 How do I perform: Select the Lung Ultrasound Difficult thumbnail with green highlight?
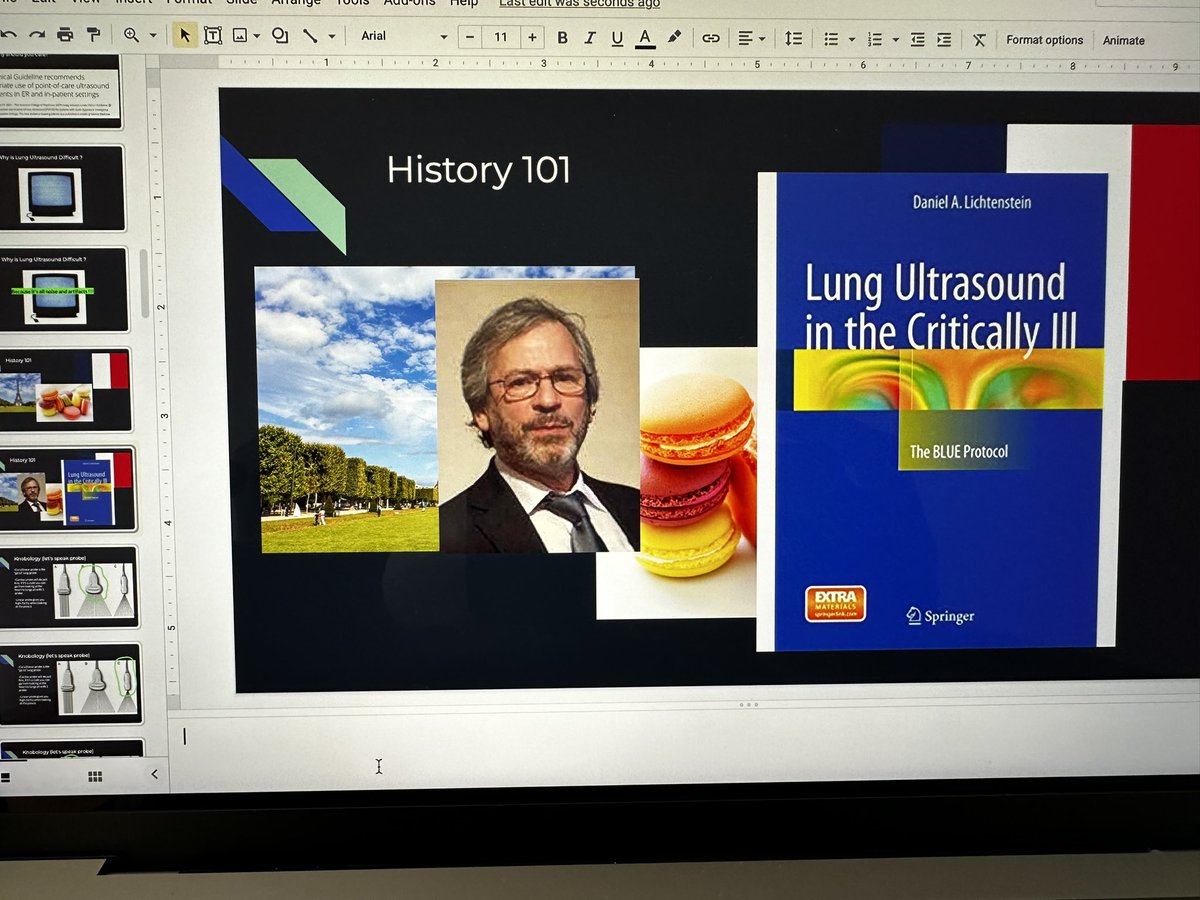[64, 290]
